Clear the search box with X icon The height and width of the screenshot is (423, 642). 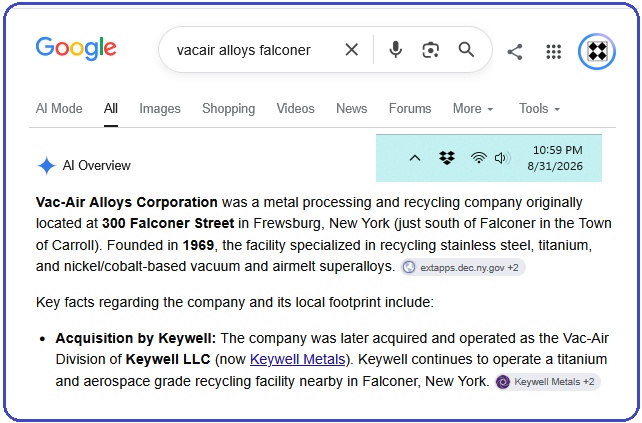tap(351, 50)
